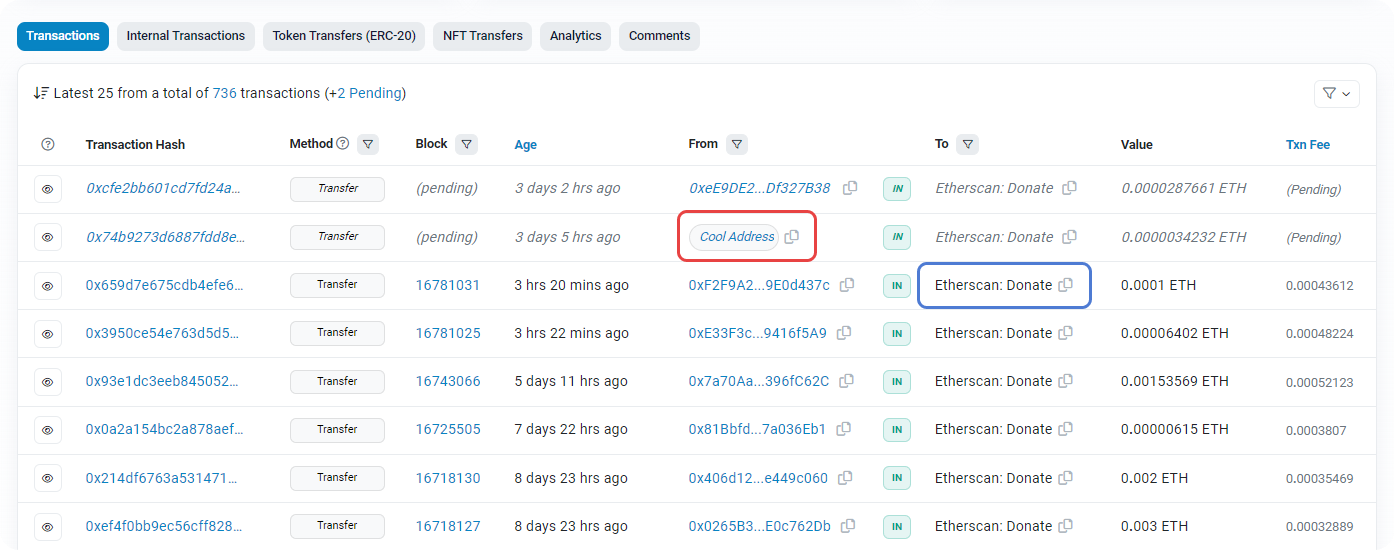Copy from address 0xF2F9A2...9E0d437c
The height and width of the screenshot is (550, 1394).
(x=847, y=285)
